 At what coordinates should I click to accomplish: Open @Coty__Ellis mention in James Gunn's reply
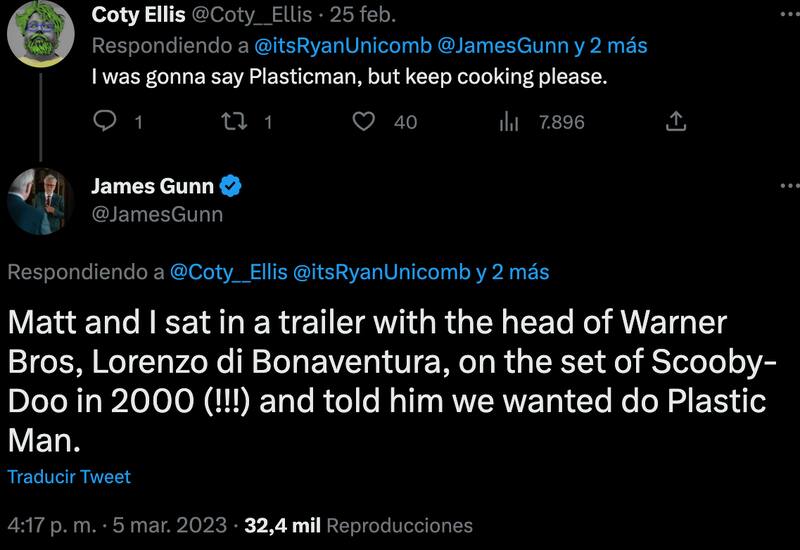(228, 271)
